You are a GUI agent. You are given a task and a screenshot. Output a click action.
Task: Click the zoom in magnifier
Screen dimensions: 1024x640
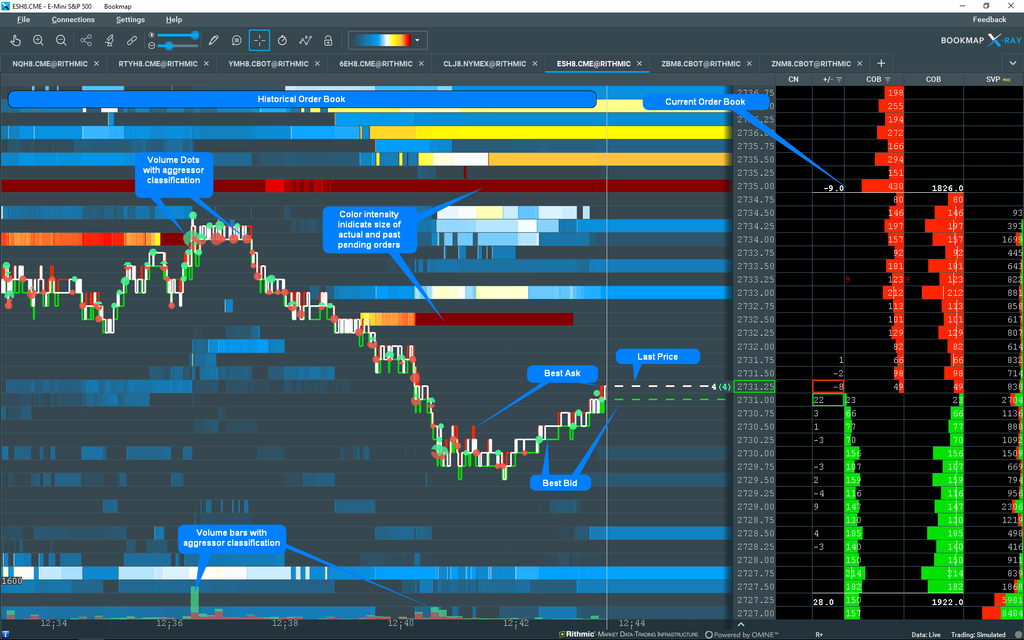pos(39,40)
